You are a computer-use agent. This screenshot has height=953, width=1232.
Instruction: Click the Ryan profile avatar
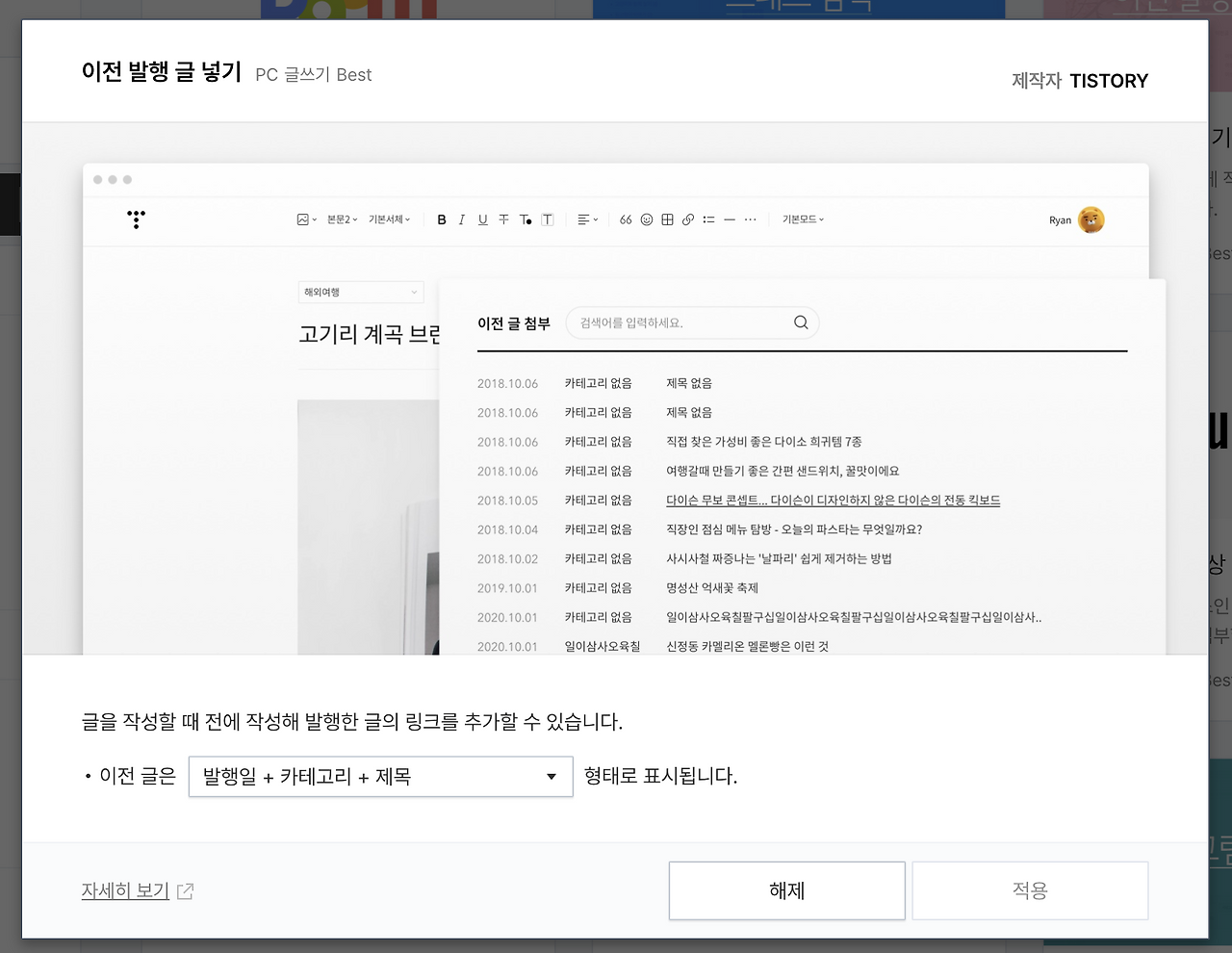(1091, 219)
